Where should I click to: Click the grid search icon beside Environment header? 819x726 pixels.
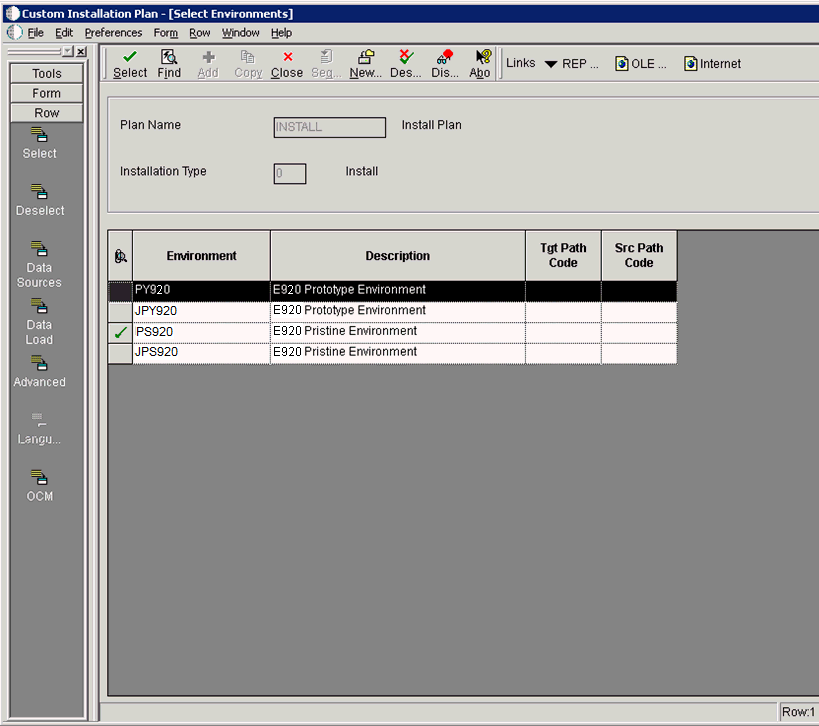pos(120,256)
